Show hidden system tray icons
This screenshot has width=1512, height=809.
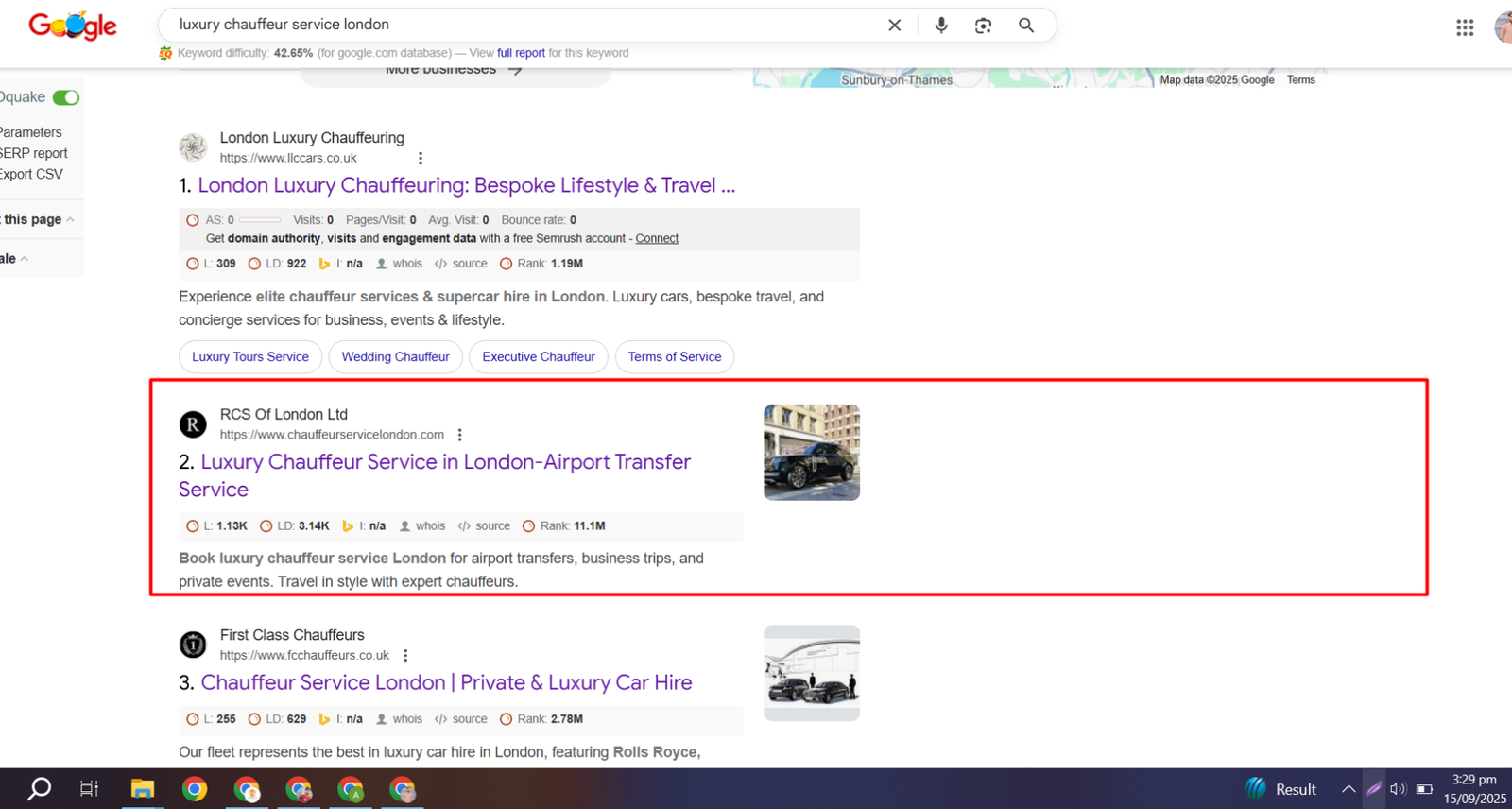[1349, 789]
